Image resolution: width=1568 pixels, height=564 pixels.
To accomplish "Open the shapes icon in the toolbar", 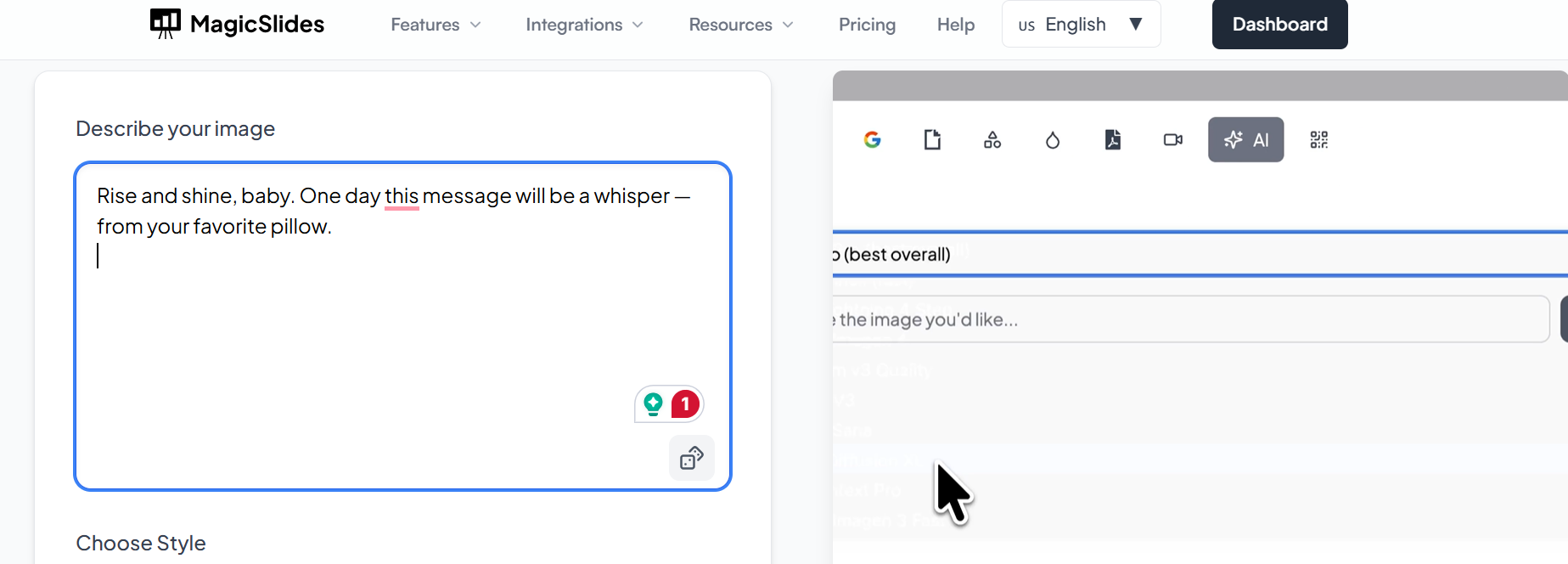I will (992, 140).
